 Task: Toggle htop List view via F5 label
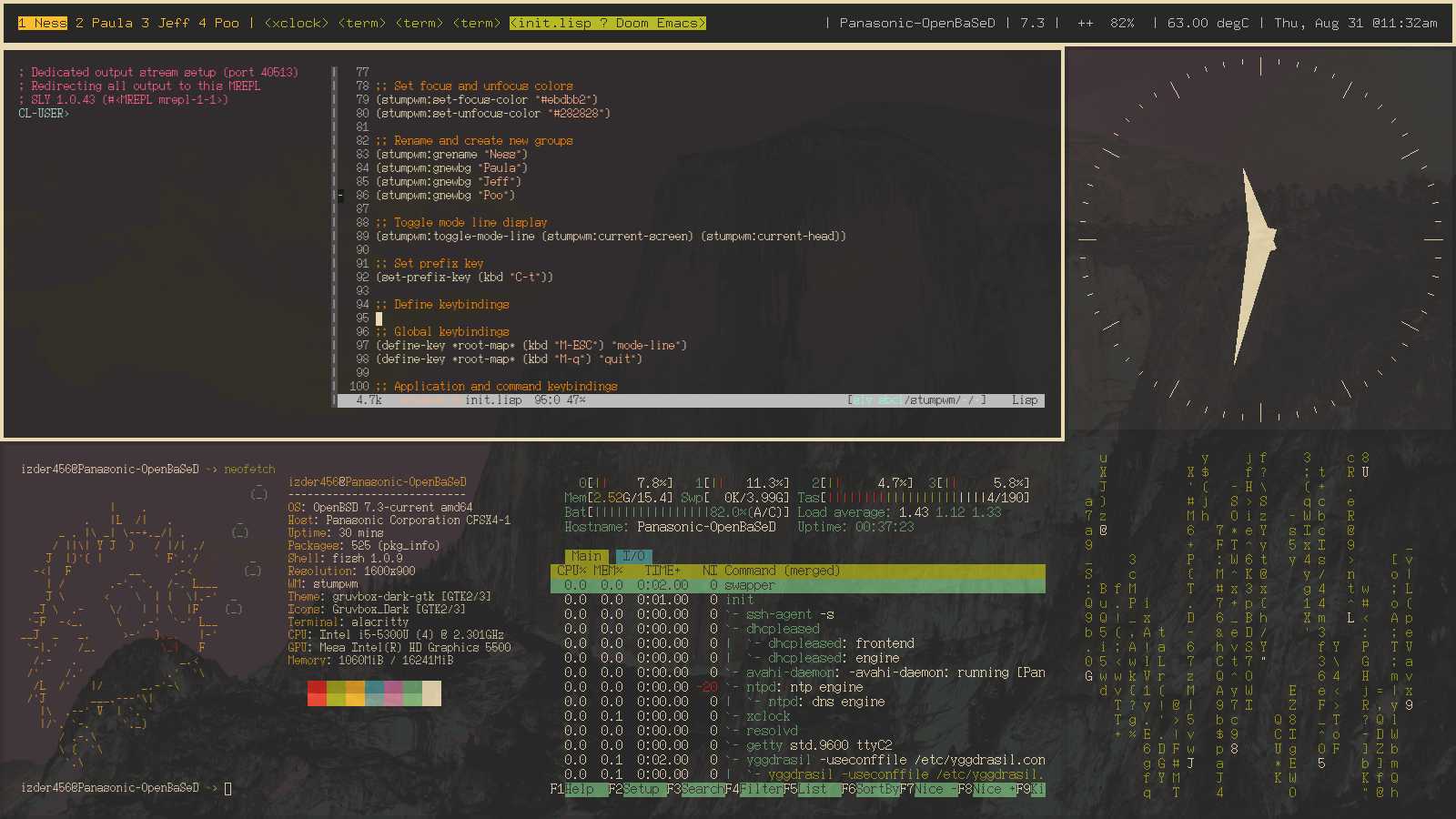[813, 789]
